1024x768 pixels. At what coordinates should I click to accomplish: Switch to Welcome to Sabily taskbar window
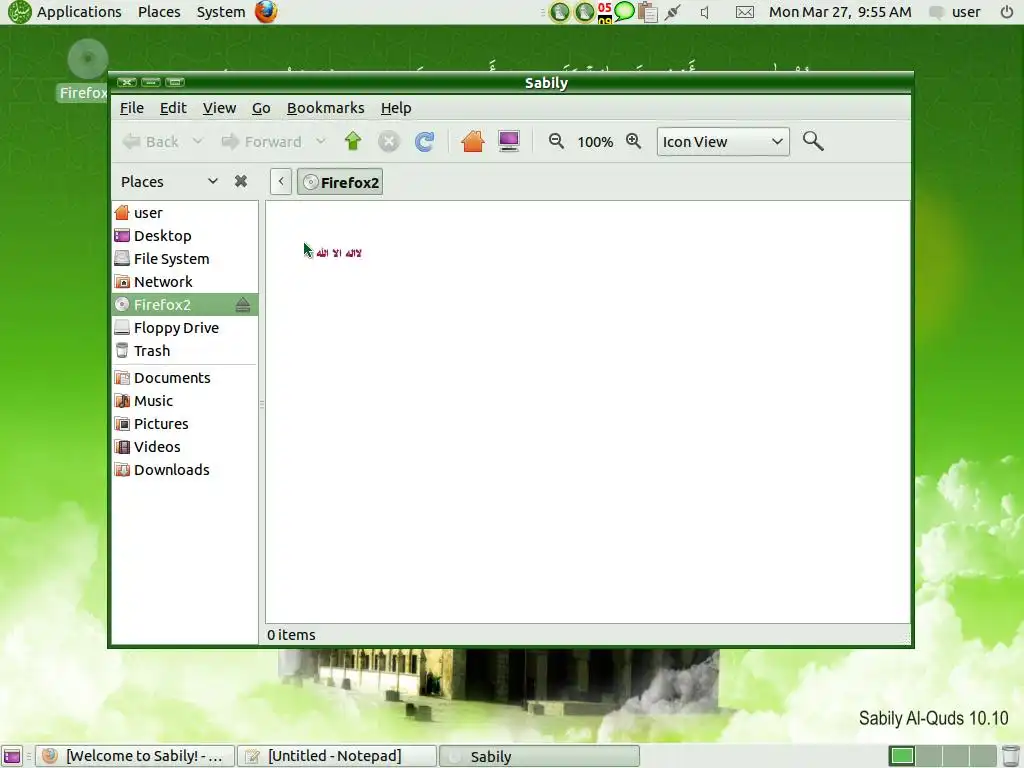click(x=135, y=756)
